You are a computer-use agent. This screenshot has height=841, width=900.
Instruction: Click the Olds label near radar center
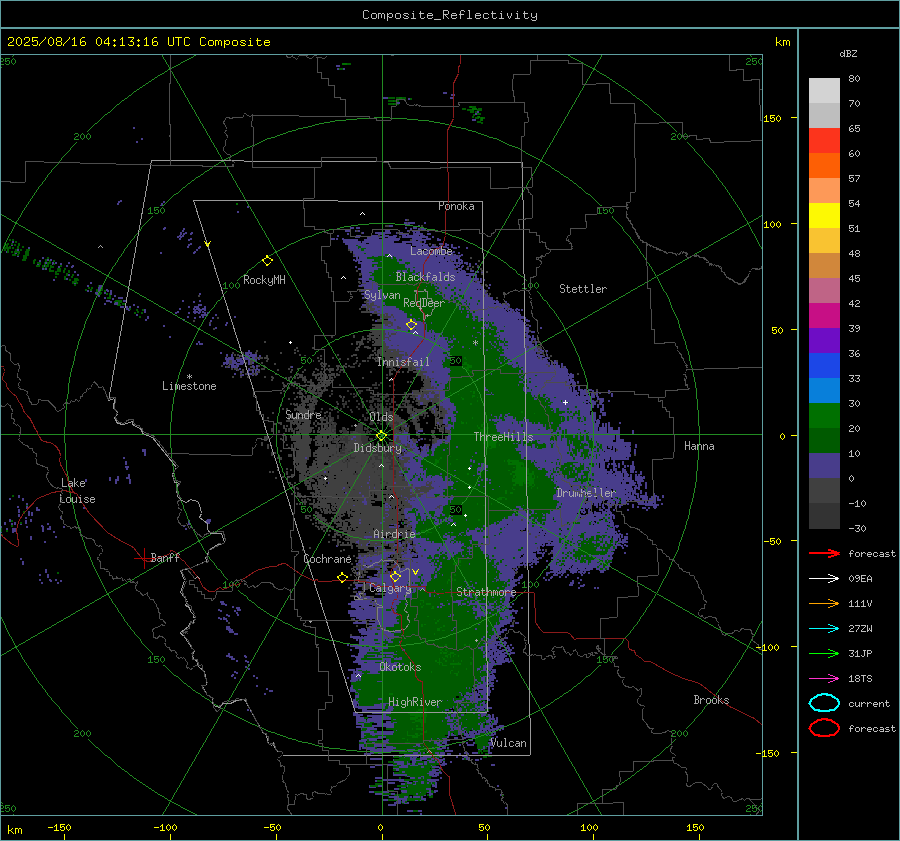click(x=381, y=417)
